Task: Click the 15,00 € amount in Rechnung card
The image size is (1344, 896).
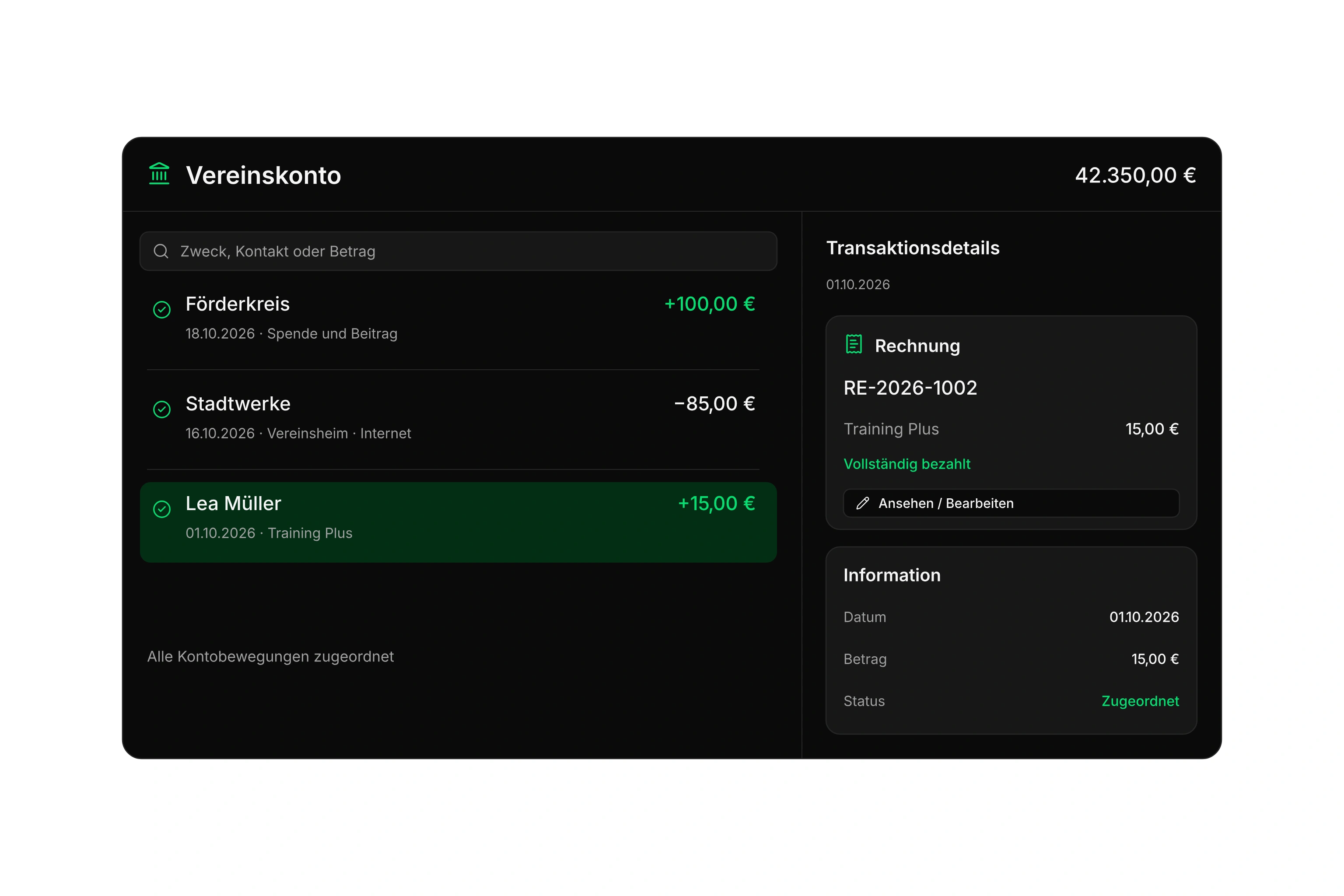Action: coord(1152,429)
